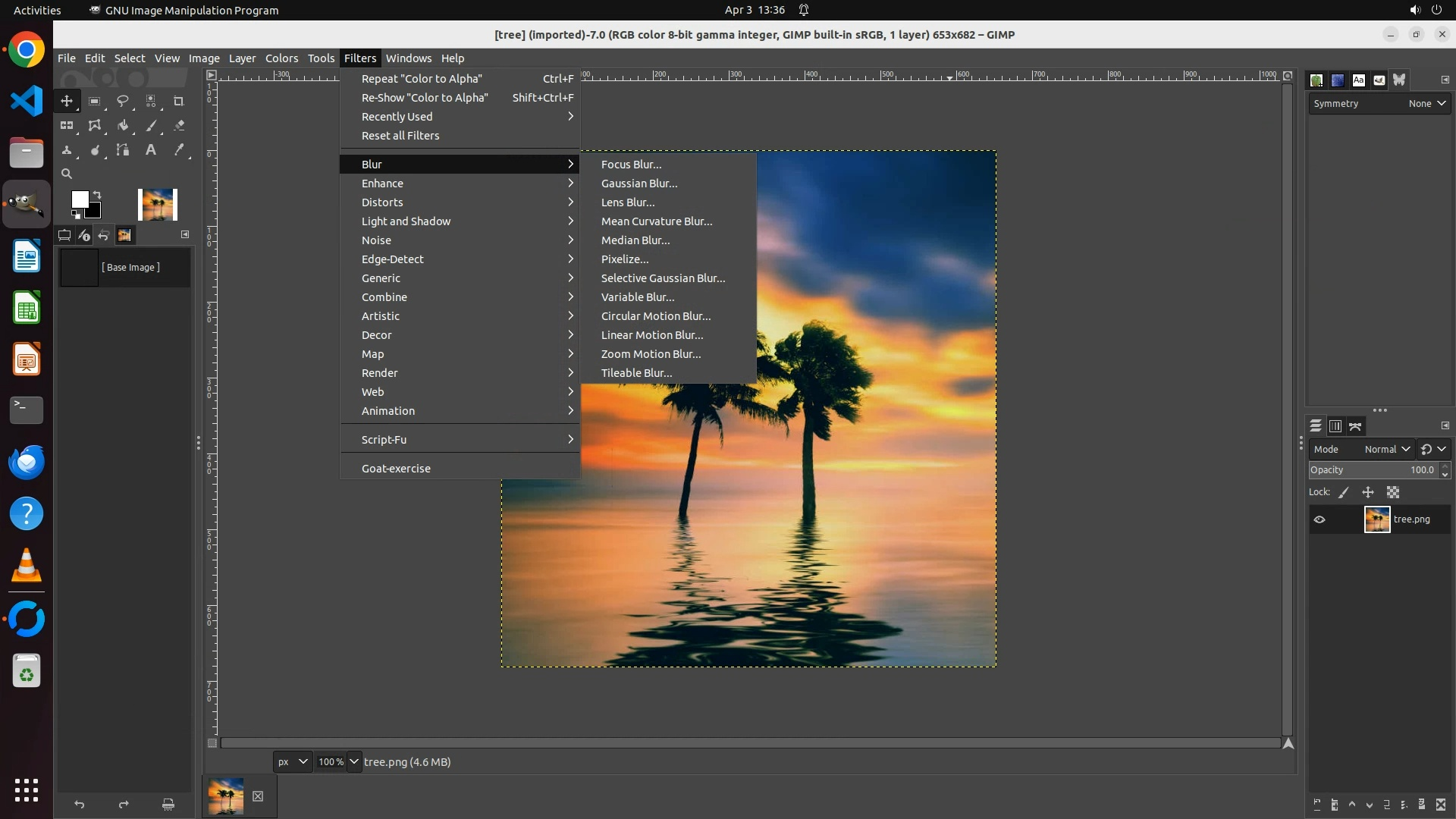The image size is (1456, 819).
Task: Select the Zoom magnifier tool
Action: (67, 174)
